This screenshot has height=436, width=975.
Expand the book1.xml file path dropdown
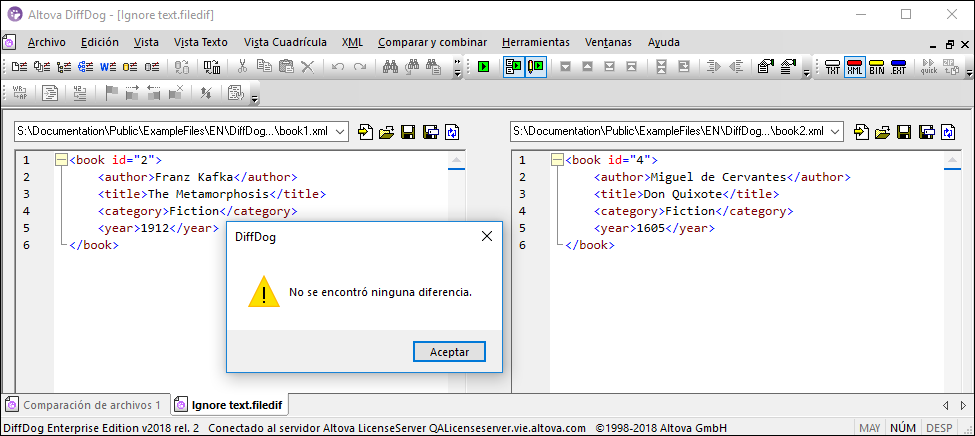338,132
